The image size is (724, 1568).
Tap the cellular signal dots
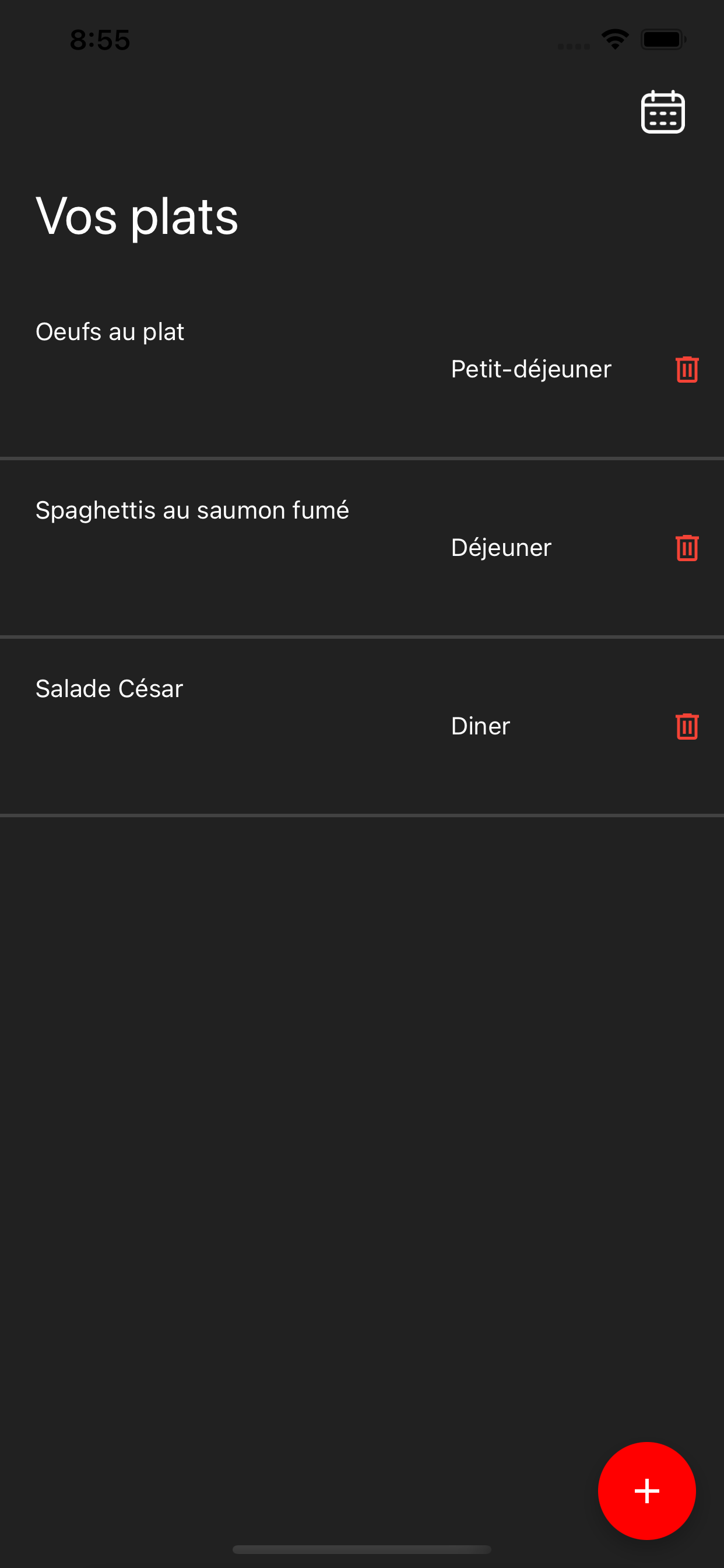(x=574, y=46)
